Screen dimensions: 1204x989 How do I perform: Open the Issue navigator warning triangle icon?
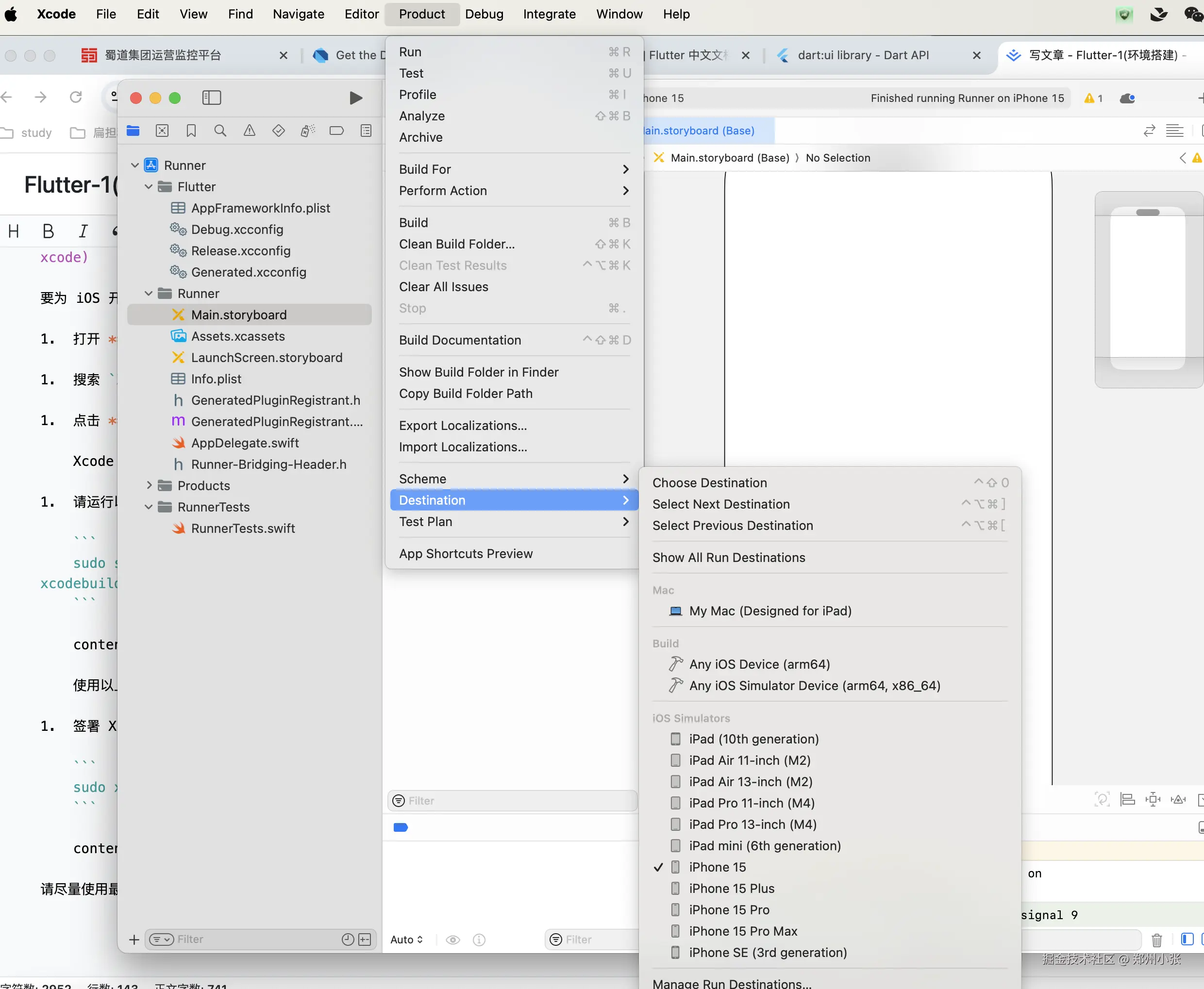[x=249, y=131]
